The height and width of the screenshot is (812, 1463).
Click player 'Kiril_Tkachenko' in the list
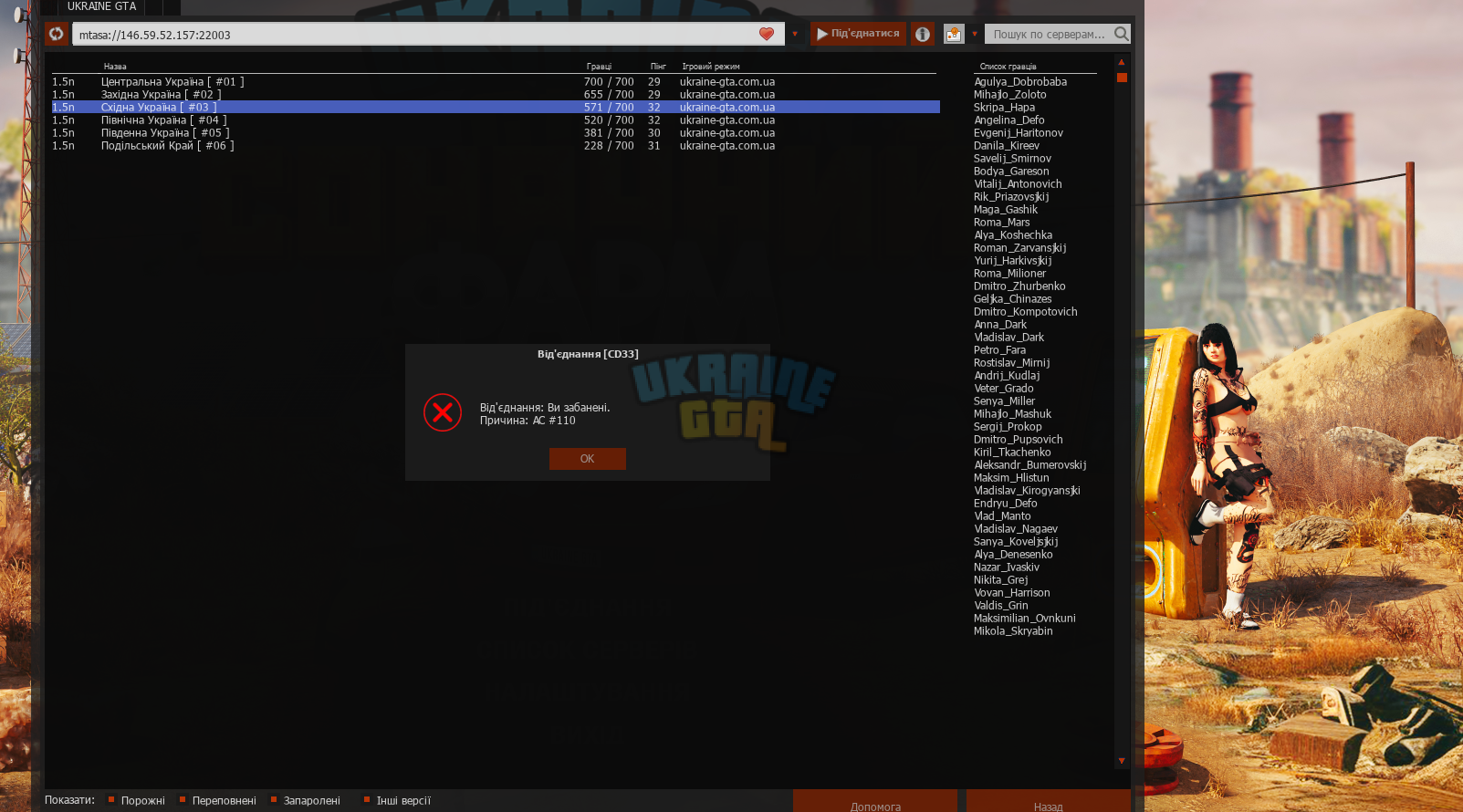pyautogui.click(x=1012, y=452)
